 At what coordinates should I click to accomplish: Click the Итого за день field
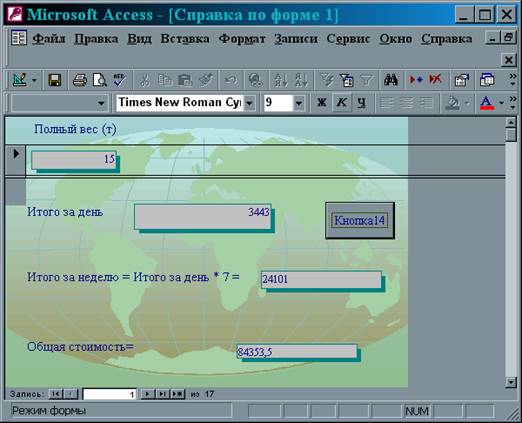click(203, 217)
